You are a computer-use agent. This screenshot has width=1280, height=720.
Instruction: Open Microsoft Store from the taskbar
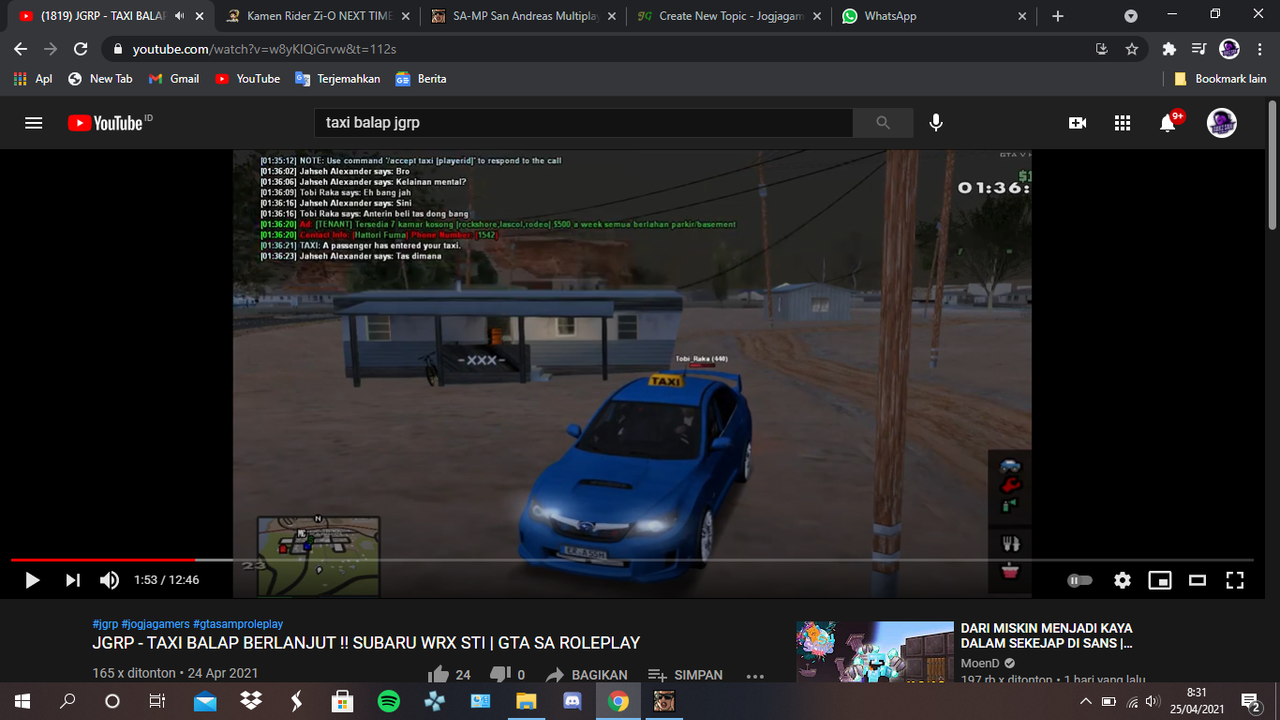coord(343,701)
